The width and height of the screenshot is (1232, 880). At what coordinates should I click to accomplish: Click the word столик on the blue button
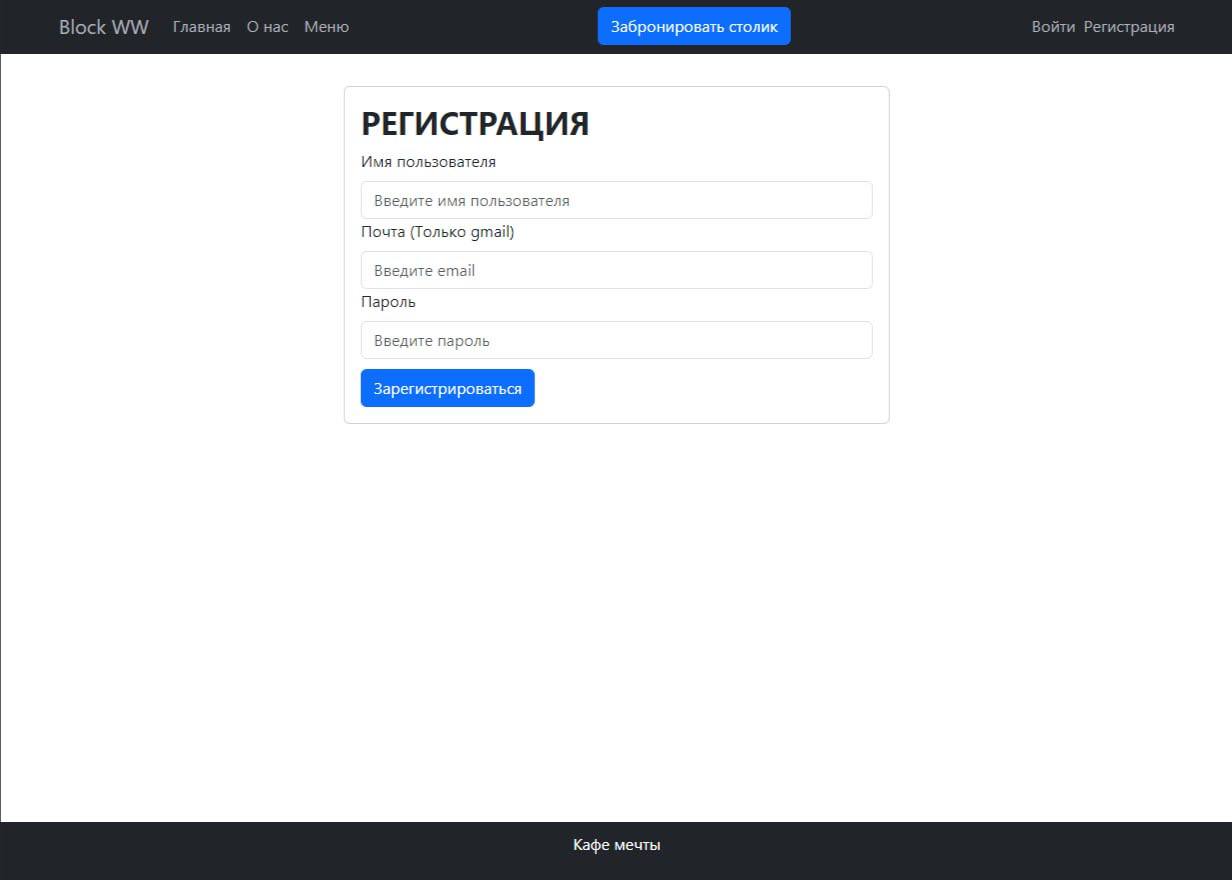point(754,27)
